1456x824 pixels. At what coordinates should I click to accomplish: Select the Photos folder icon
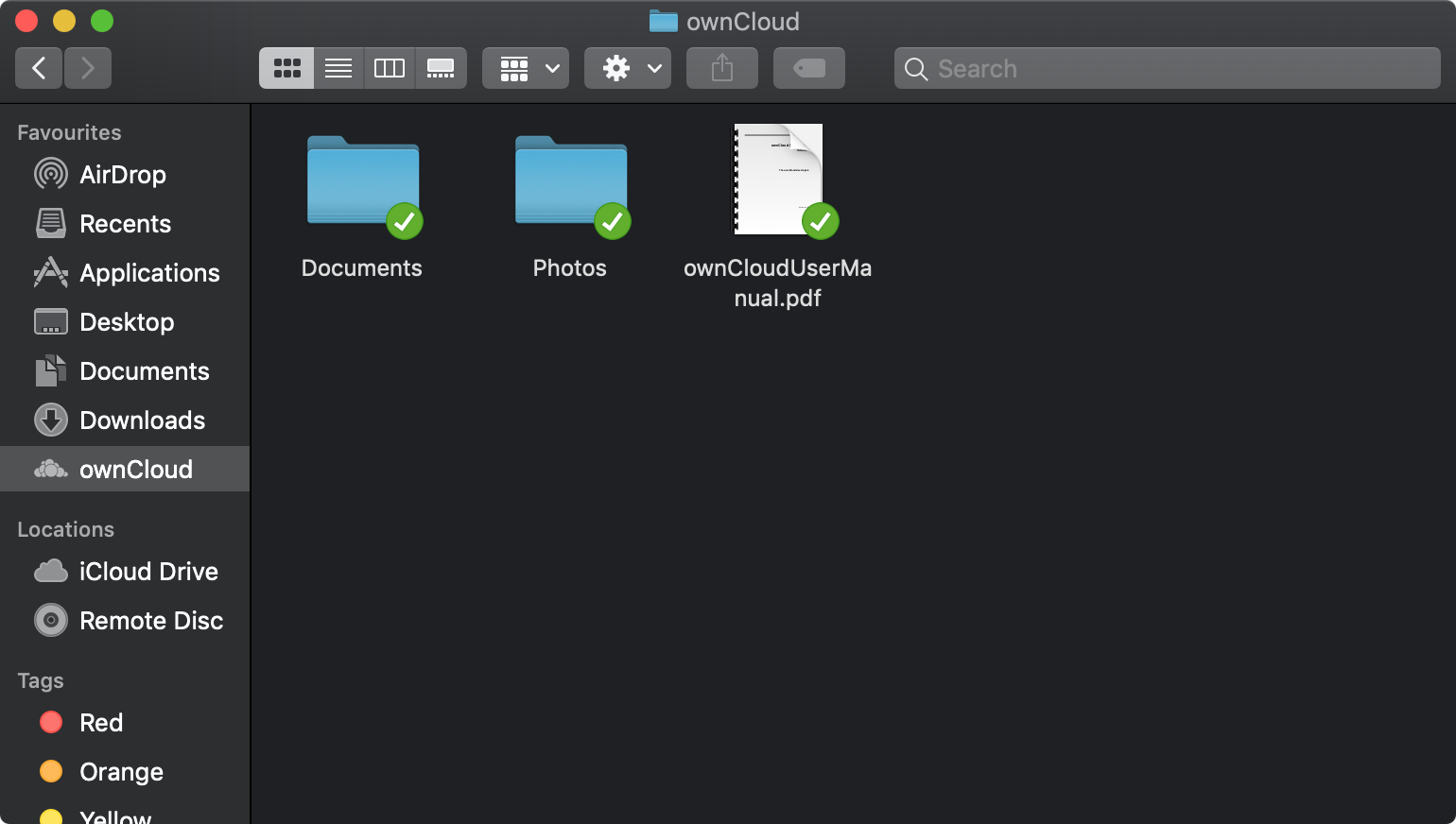(x=571, y=180)
